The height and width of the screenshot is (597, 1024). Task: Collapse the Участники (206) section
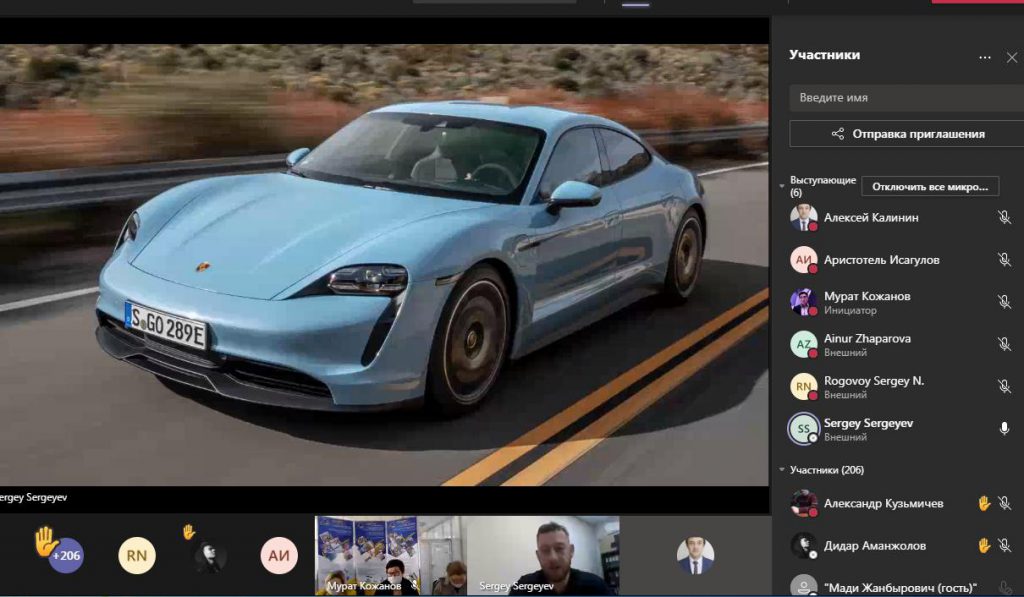coord(782,470)
